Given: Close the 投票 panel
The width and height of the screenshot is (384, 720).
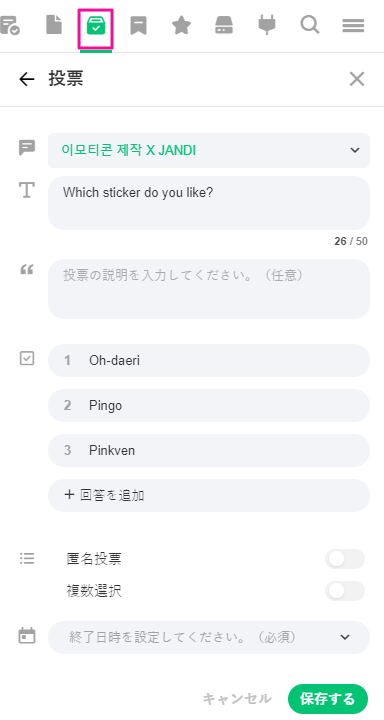Looking at the screenshot, I should [x=356, y=79].
